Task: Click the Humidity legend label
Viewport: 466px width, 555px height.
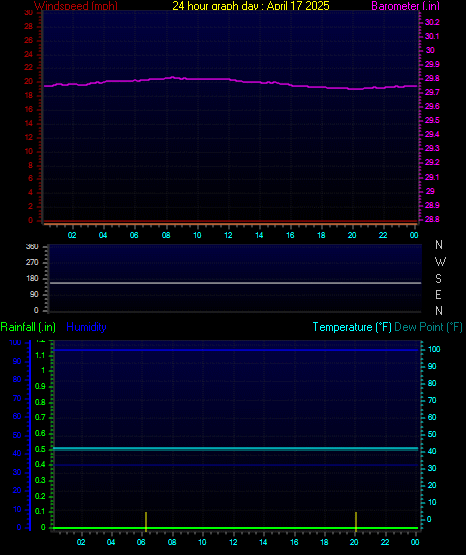Action: pos(86,327)
